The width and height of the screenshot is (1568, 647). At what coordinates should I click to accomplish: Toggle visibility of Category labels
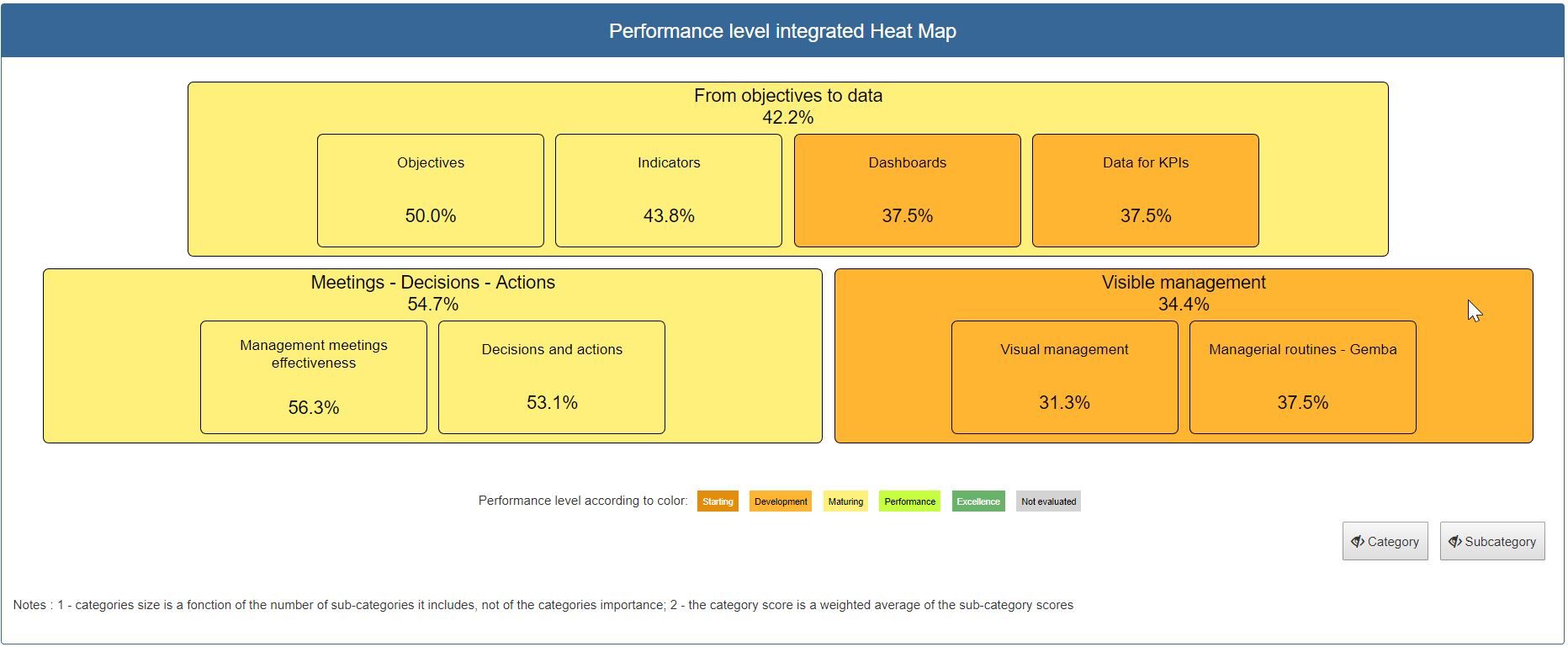coord(1384,541)
